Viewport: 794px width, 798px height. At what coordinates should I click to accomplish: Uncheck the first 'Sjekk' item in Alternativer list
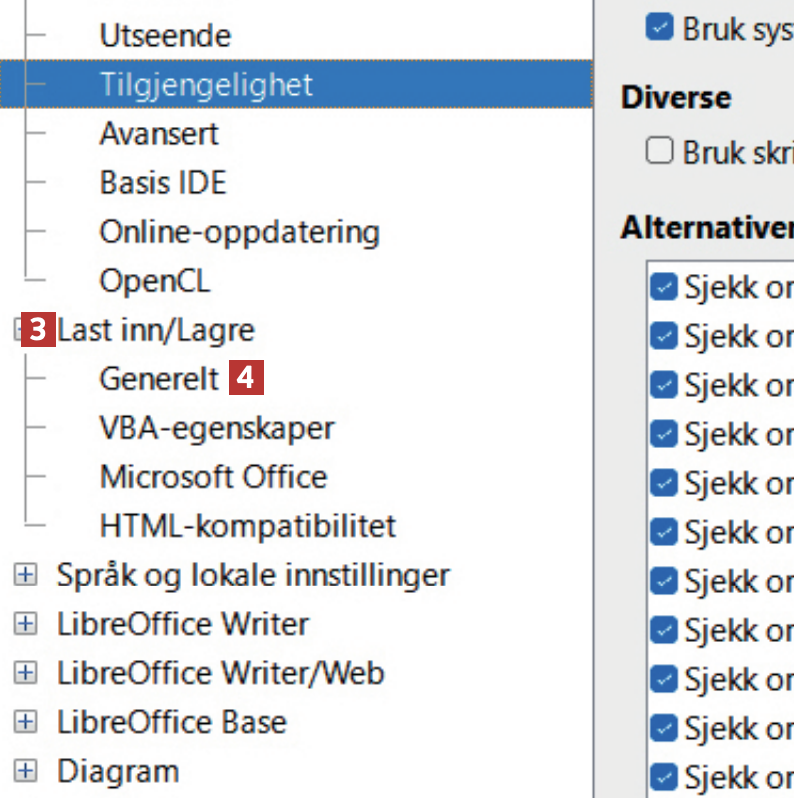663,287
